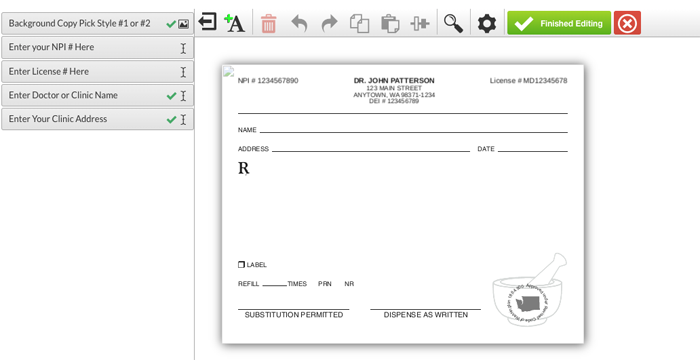Click mortar and pestle seal image

(x=529, y=290)
